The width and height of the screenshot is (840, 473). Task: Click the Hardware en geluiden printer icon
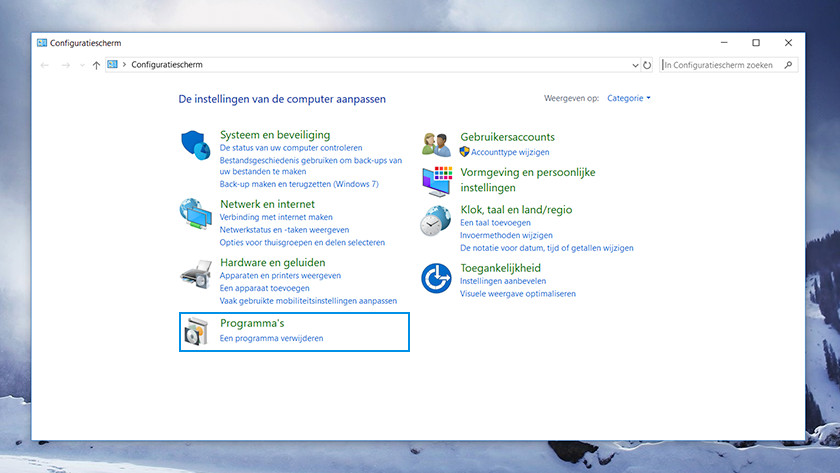pyautogui.click(x=195, y=273)
